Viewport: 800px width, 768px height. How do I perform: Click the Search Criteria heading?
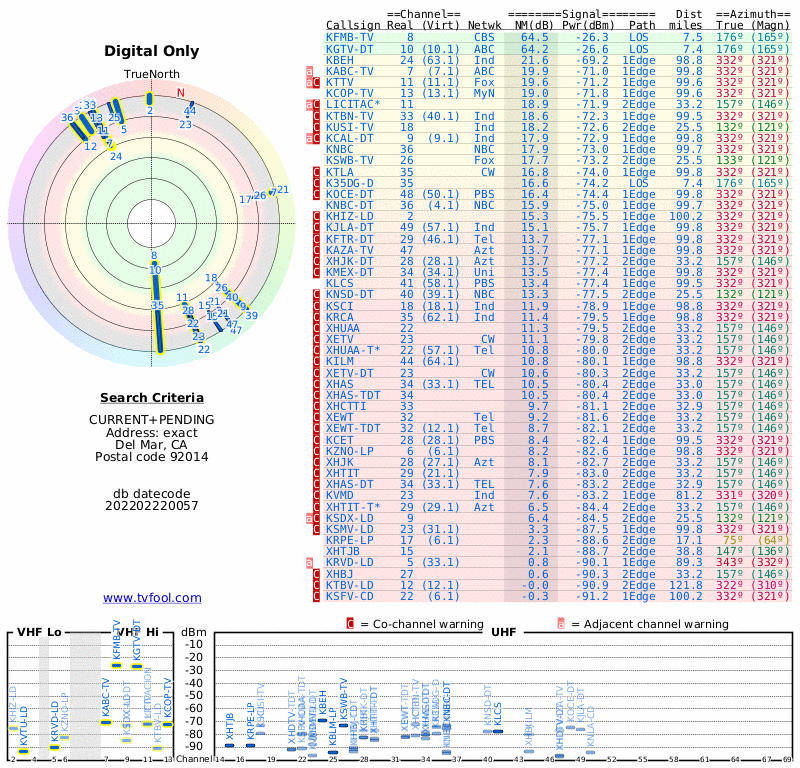pyautogui.click(x=152, y=398)
